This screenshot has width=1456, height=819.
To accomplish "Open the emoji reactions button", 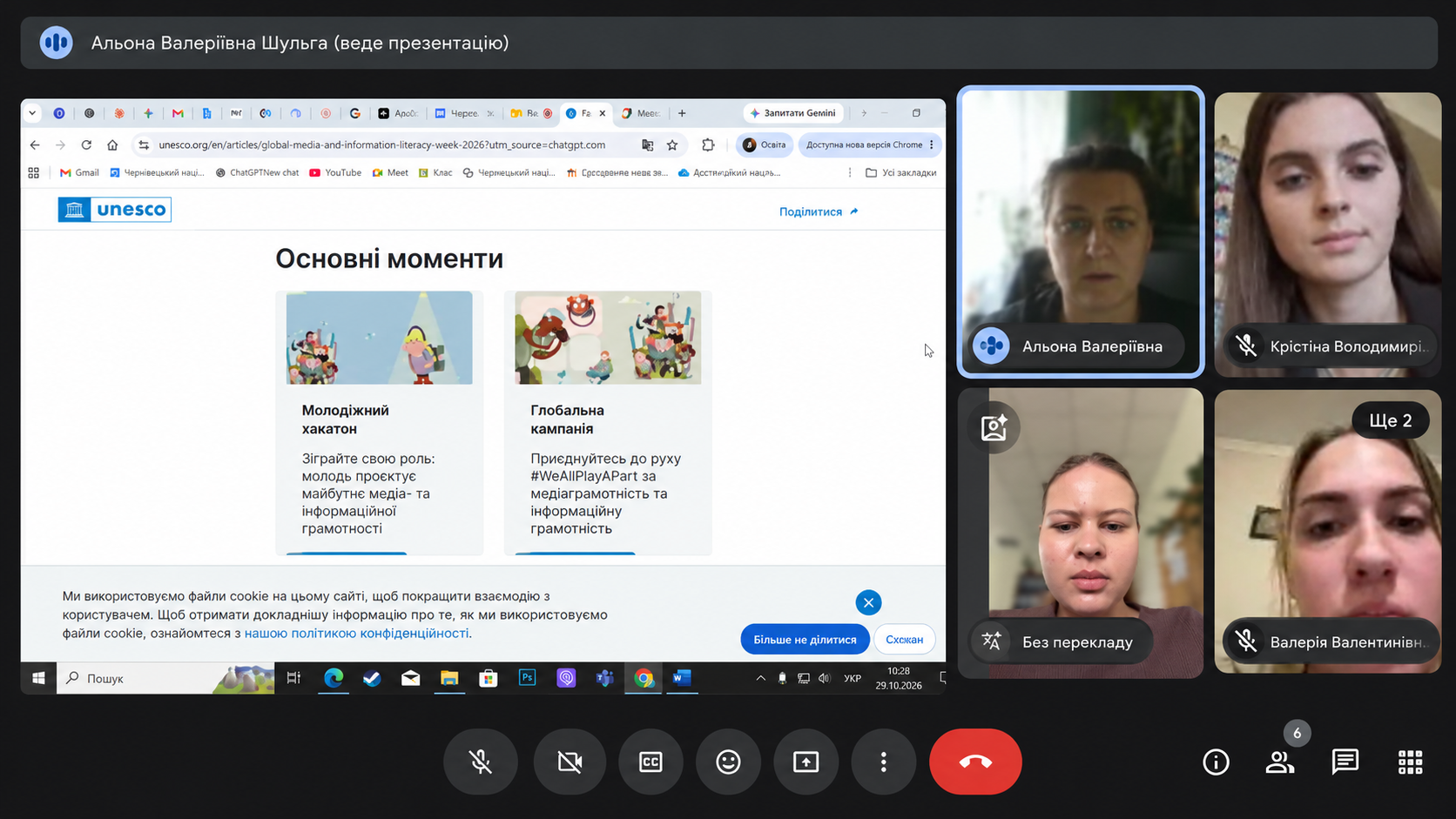I will click(x=728, y=762).
